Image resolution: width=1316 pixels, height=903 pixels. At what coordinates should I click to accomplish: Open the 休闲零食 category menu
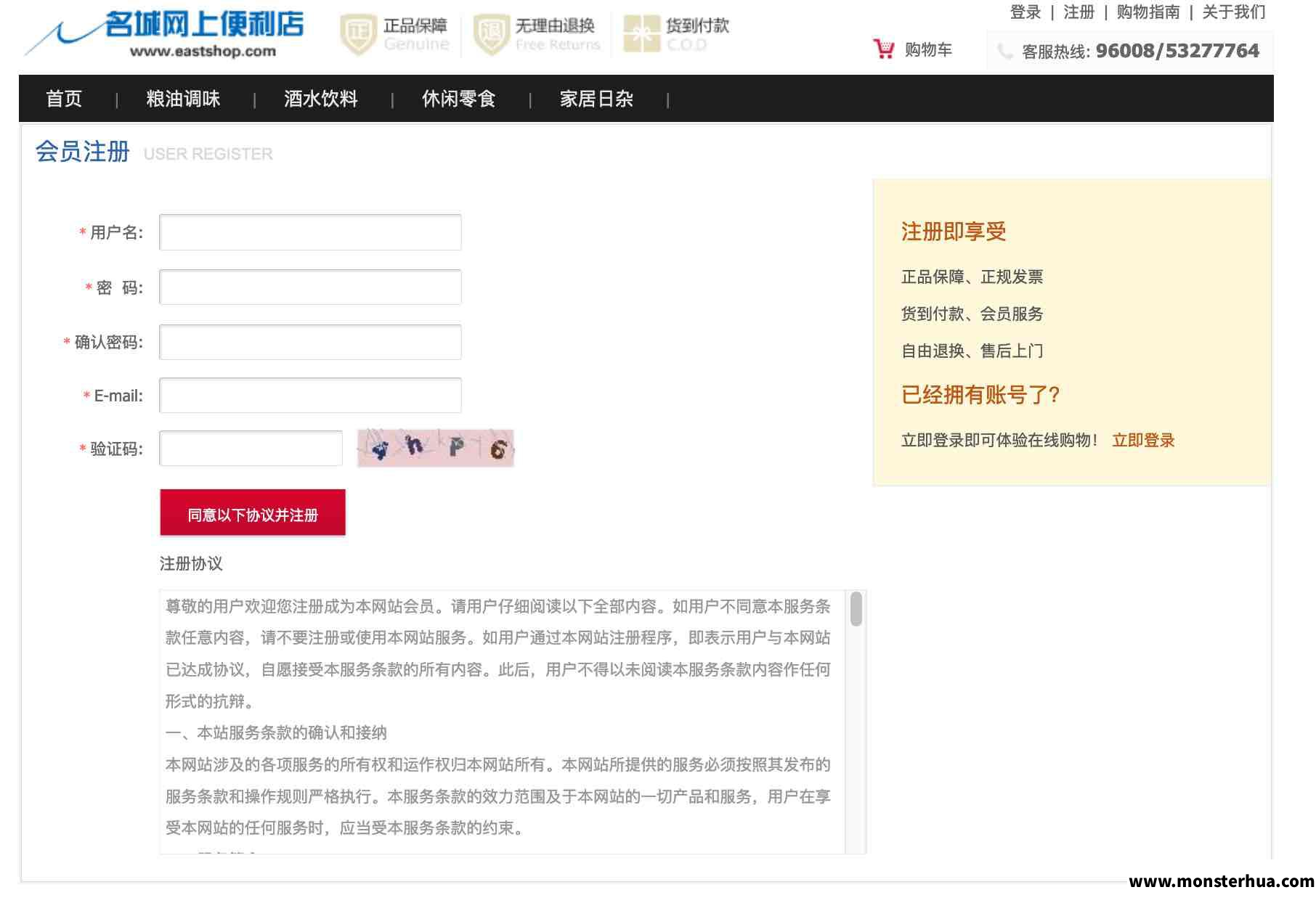coord(459,99)
